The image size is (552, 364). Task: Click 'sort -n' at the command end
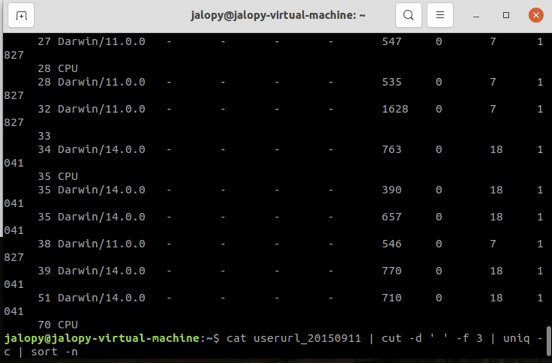pyautogui.click(x=54, y=352)
